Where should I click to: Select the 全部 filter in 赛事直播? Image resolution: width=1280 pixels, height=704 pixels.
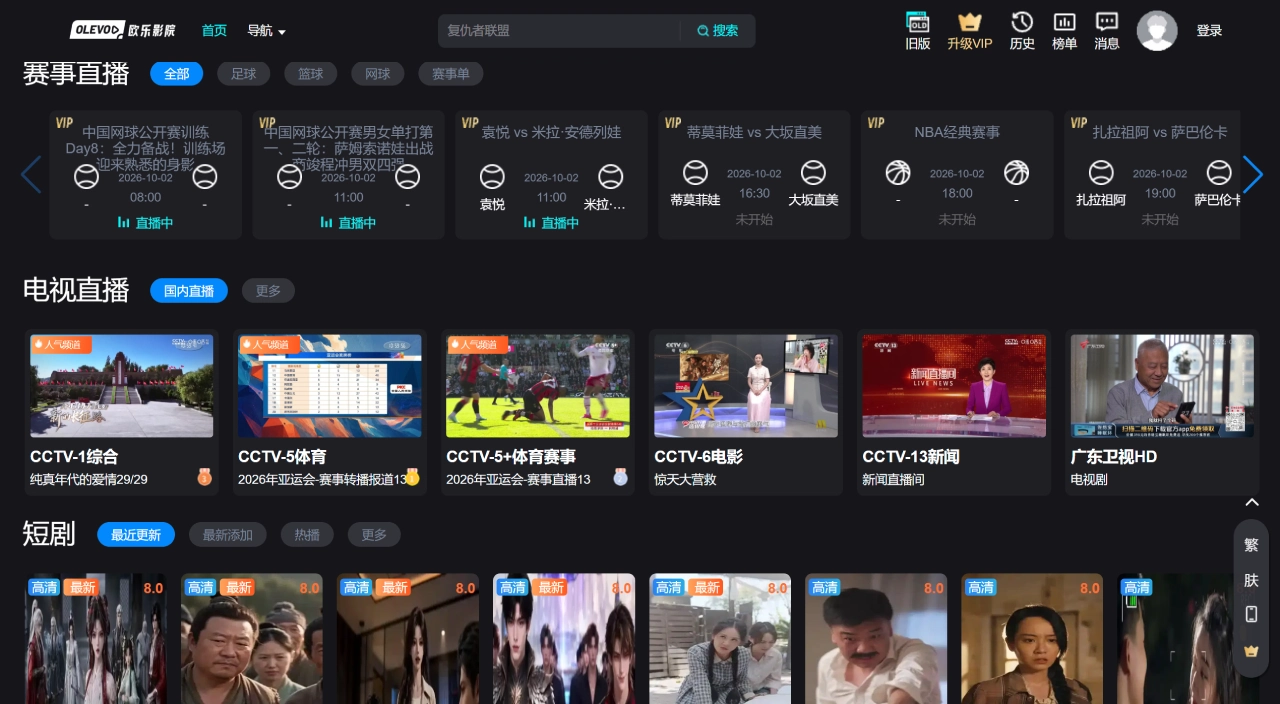pyautogui.click(x=177, y=74)
